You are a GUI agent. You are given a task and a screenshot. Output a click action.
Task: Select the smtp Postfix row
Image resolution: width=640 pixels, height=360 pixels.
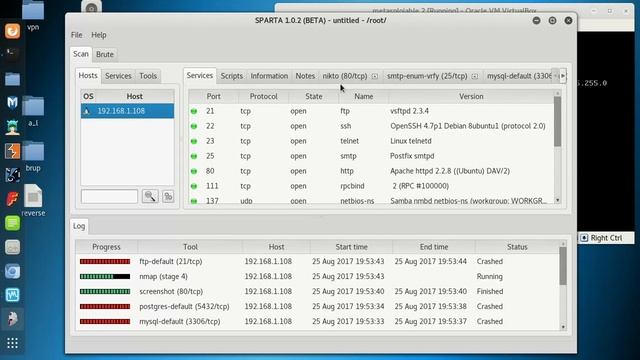coord(371,156)
